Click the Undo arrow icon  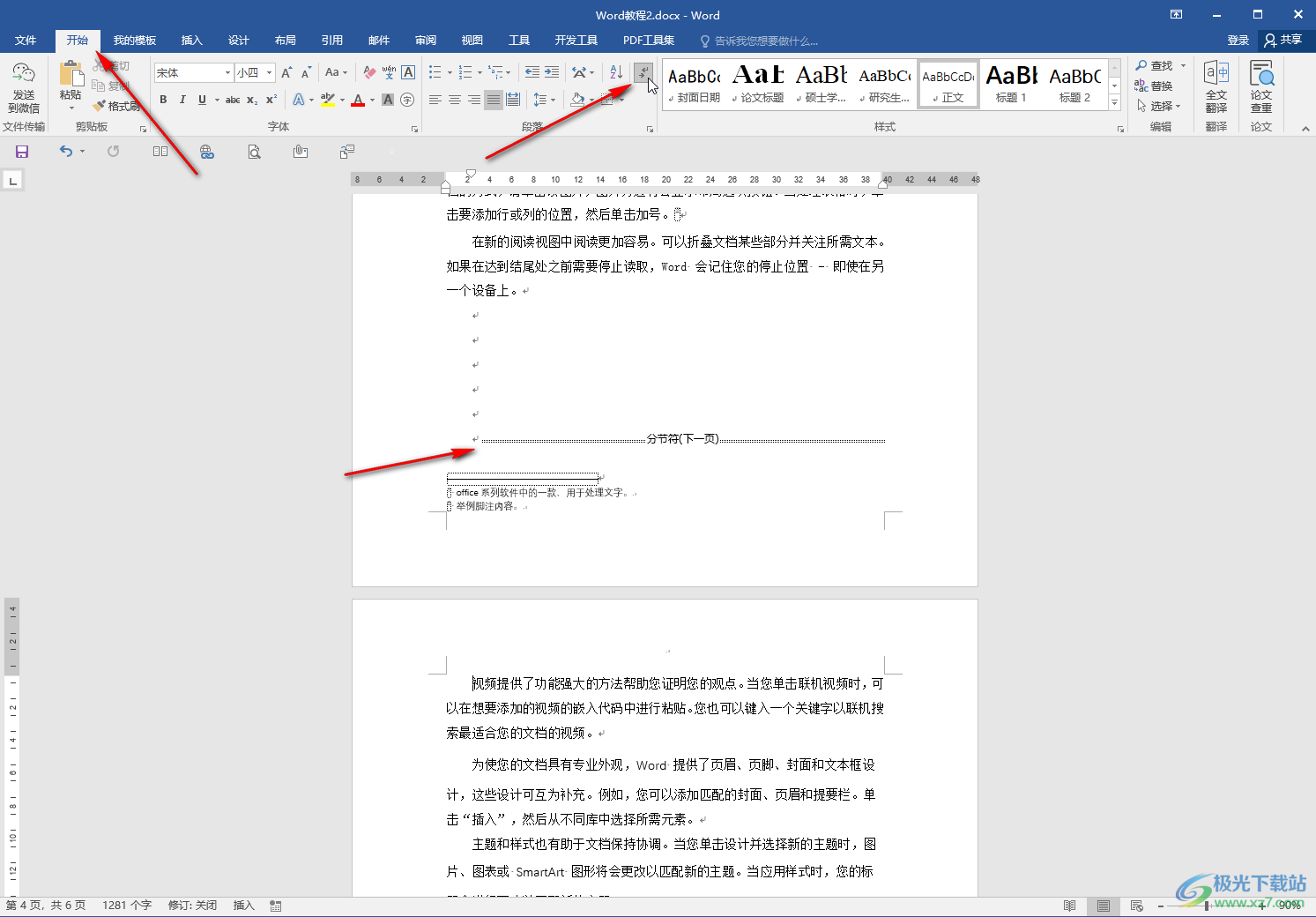tap(66, 152)
